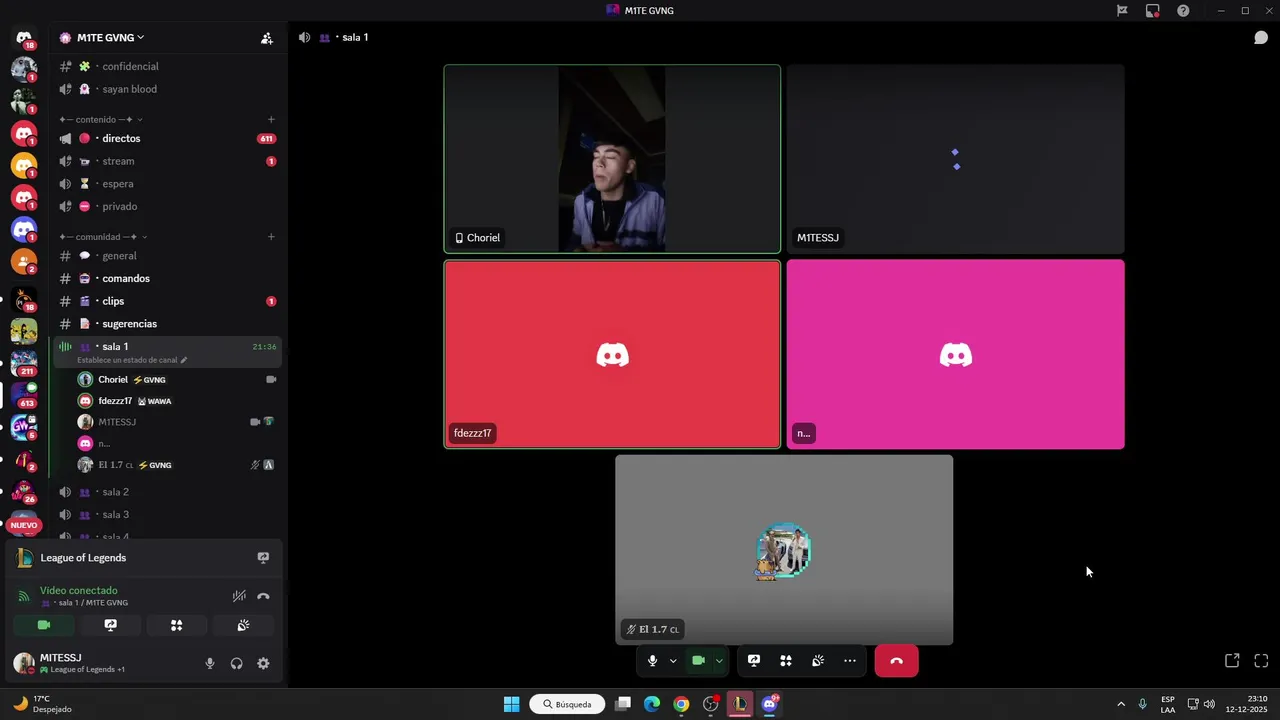Check connection quality icon by Video conectado
The height and width of the screenshot is (720, 1280).
pyautogui.click(x=24, y=596)
